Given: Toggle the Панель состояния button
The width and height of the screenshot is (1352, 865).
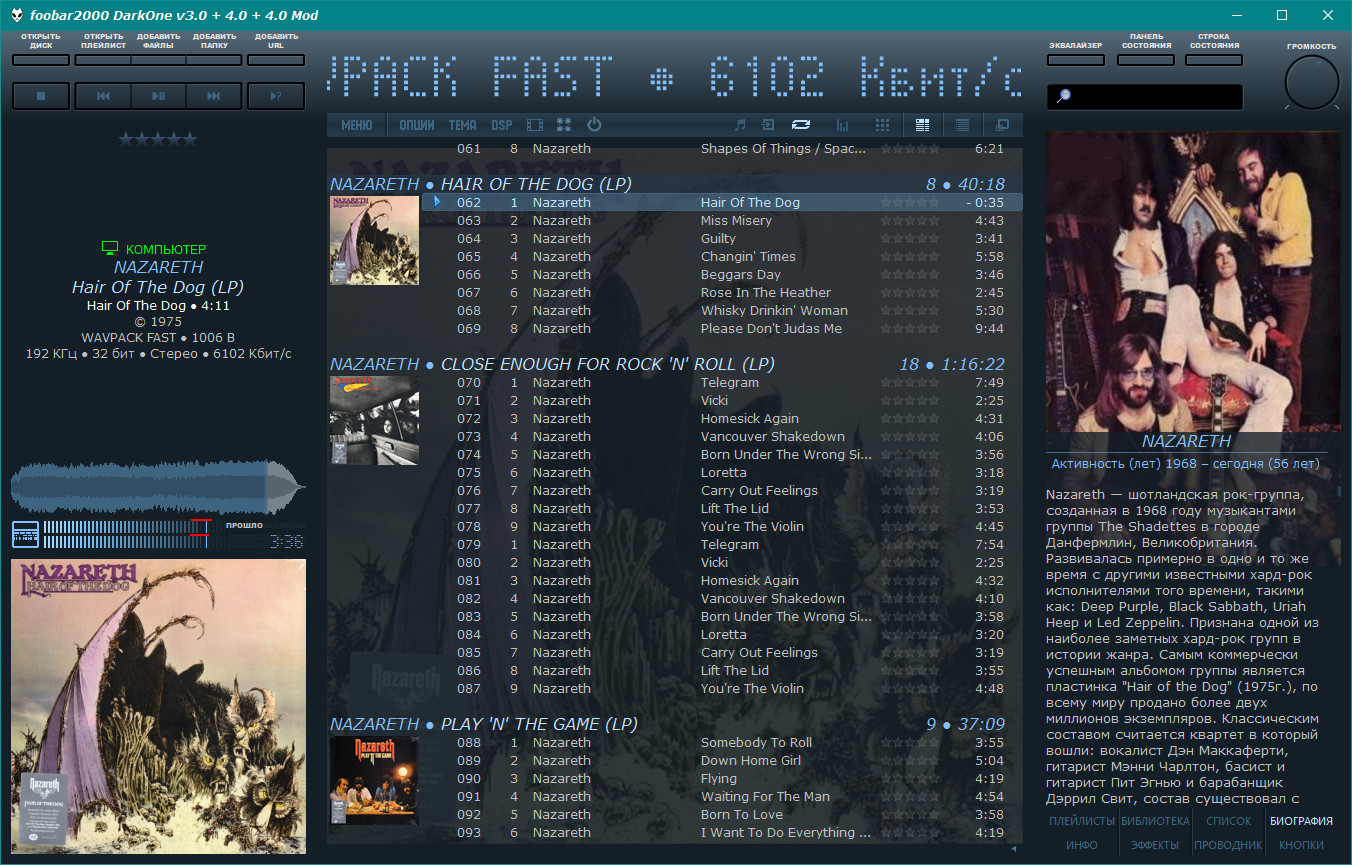Looking at the screenshot, I should [1146, 60].
